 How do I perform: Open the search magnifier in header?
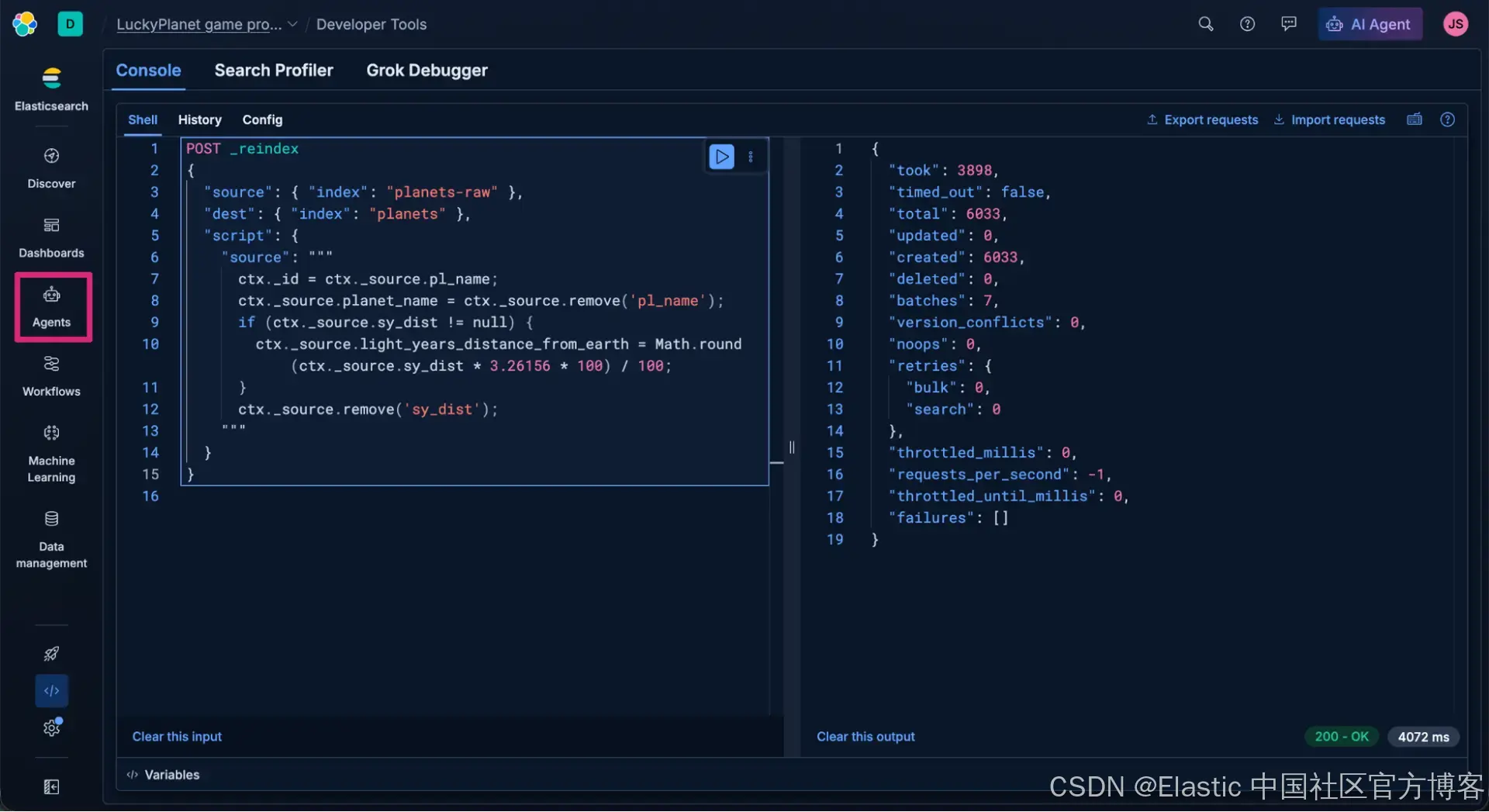tap(1205, 24)
